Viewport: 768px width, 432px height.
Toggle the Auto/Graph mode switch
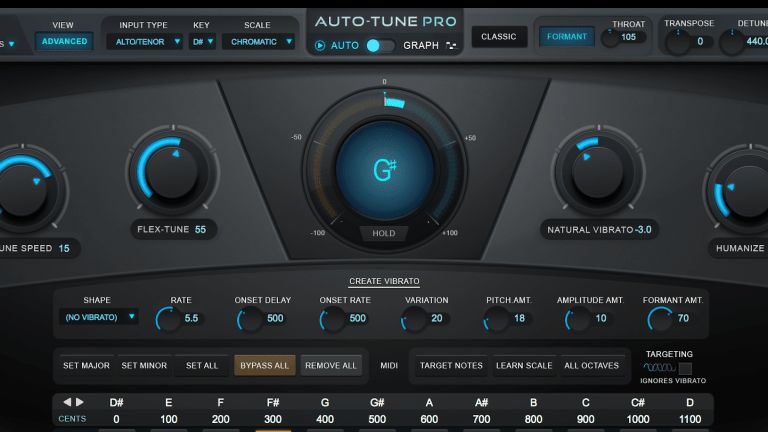coord(380,45)
